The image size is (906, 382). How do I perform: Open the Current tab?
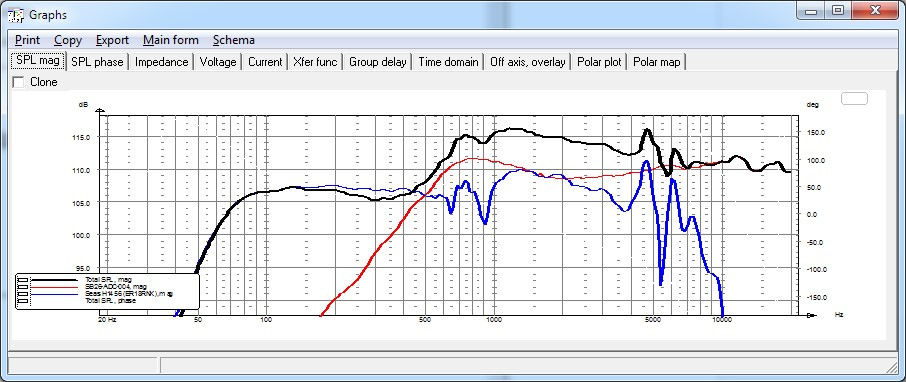coord(265,62)
